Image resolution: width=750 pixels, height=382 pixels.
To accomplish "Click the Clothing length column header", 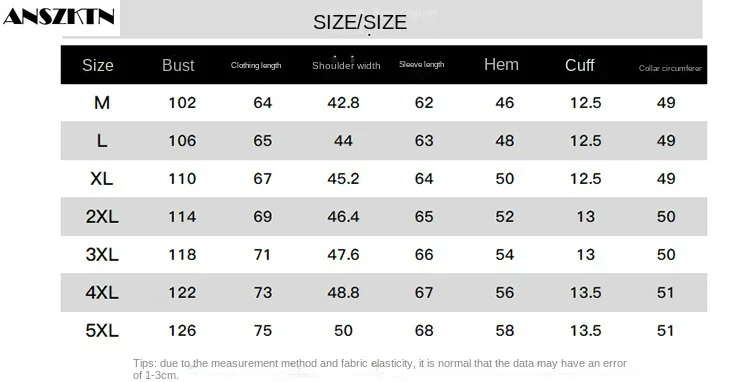I will [x=256, y=65].
